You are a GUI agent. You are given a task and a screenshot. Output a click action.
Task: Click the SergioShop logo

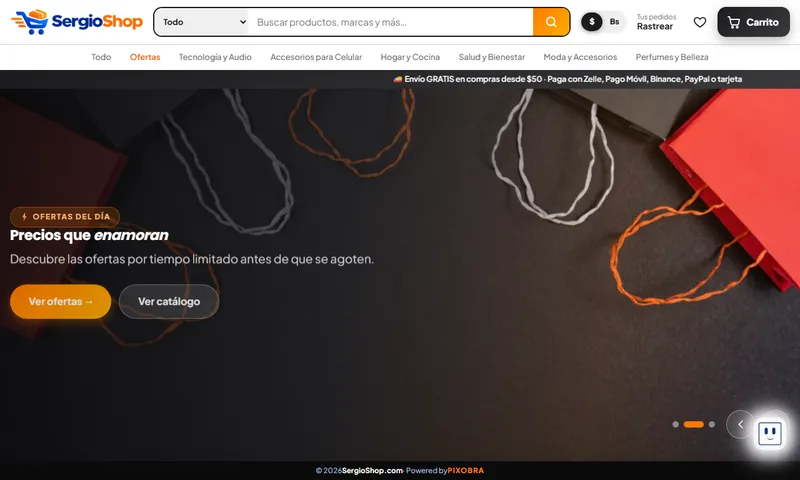(77, 21)
